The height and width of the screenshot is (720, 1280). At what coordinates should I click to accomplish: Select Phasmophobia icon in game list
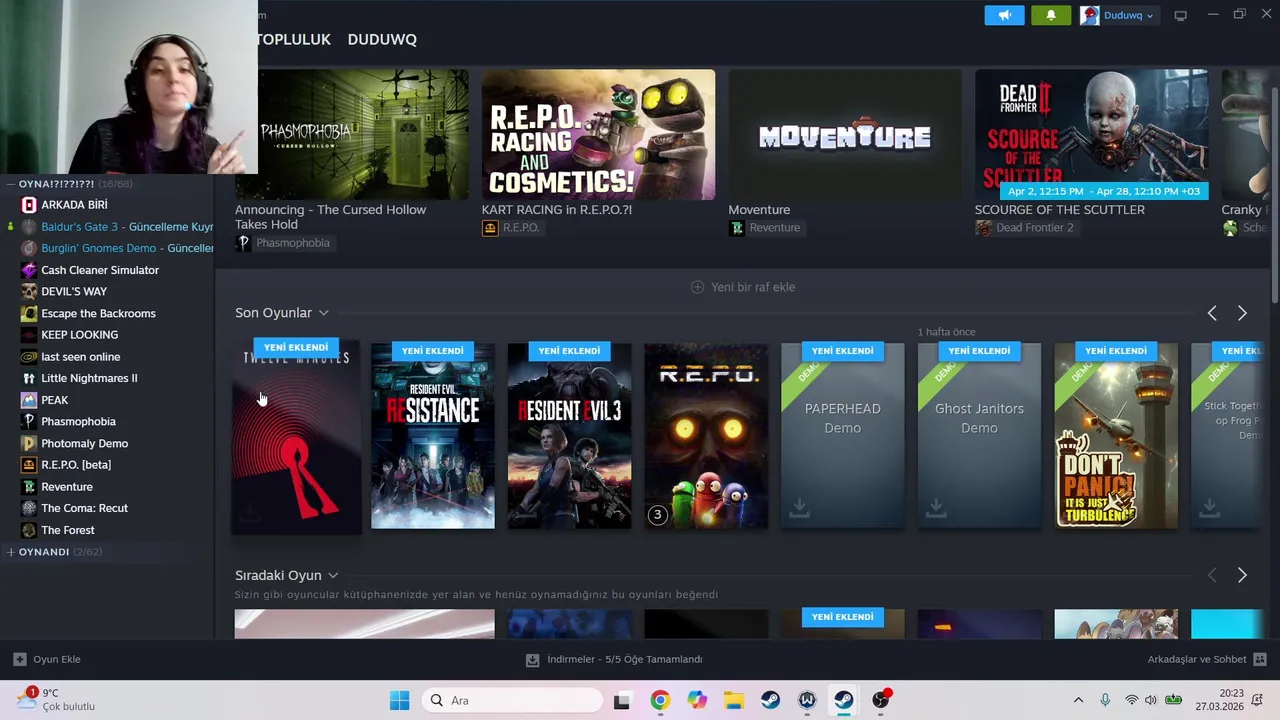29,422
